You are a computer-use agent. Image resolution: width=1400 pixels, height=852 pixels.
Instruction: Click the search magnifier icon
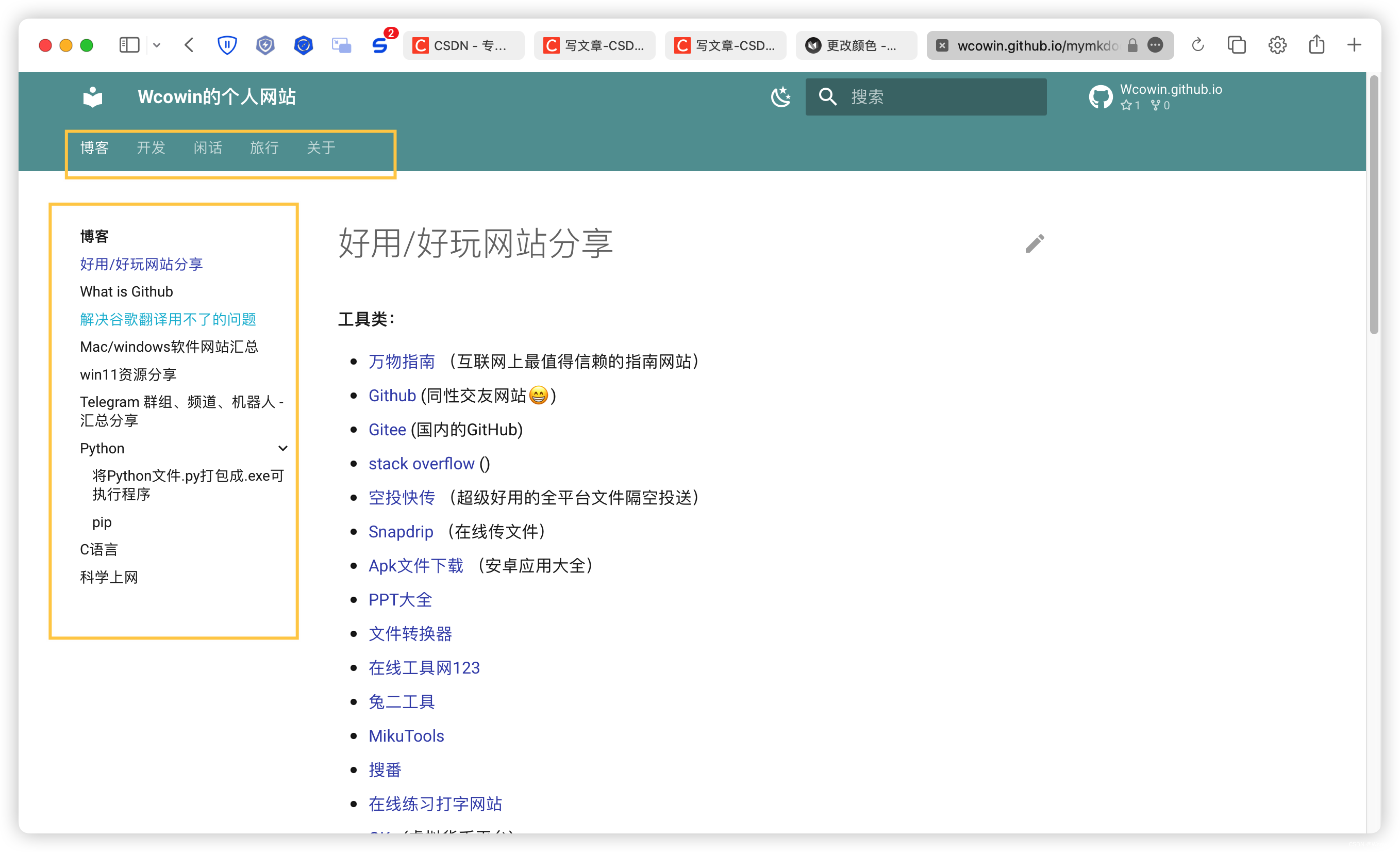tap(827, 96)
